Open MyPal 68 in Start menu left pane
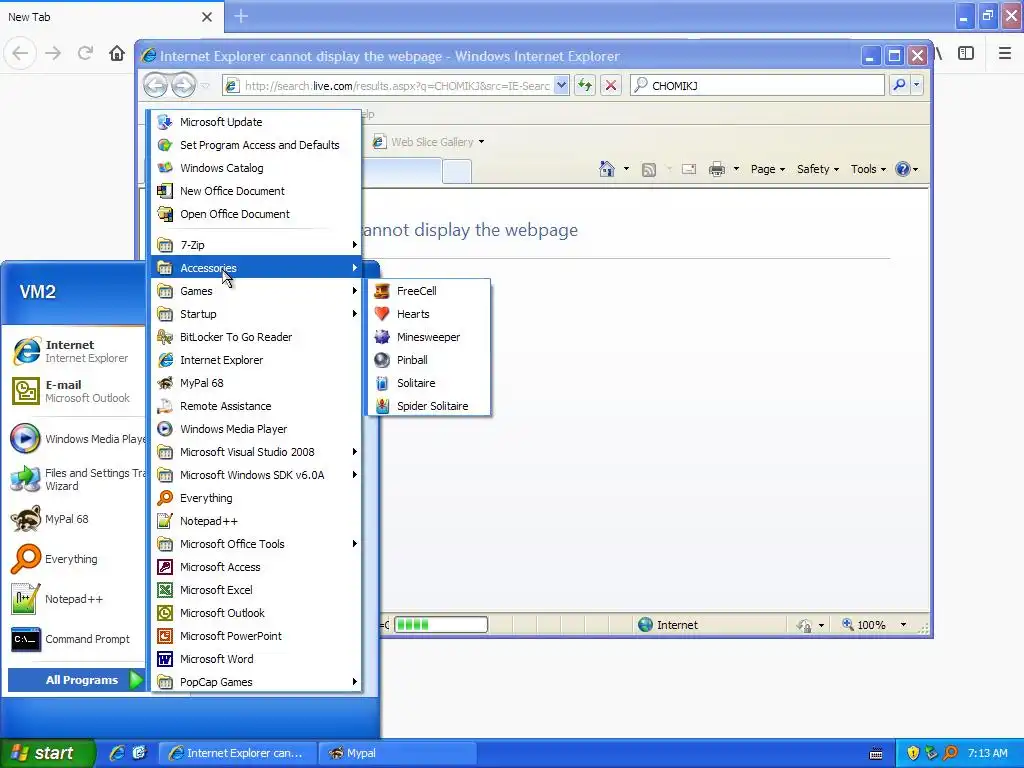The width and height of the screenshot is (1024, 768). (75, 519)
